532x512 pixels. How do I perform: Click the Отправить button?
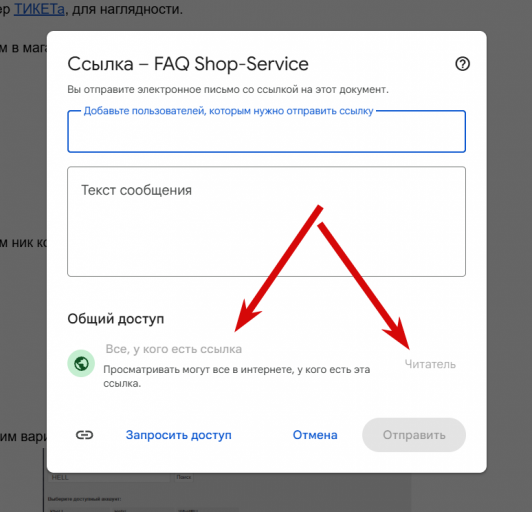pyautogui.click(x=414, y=435)
